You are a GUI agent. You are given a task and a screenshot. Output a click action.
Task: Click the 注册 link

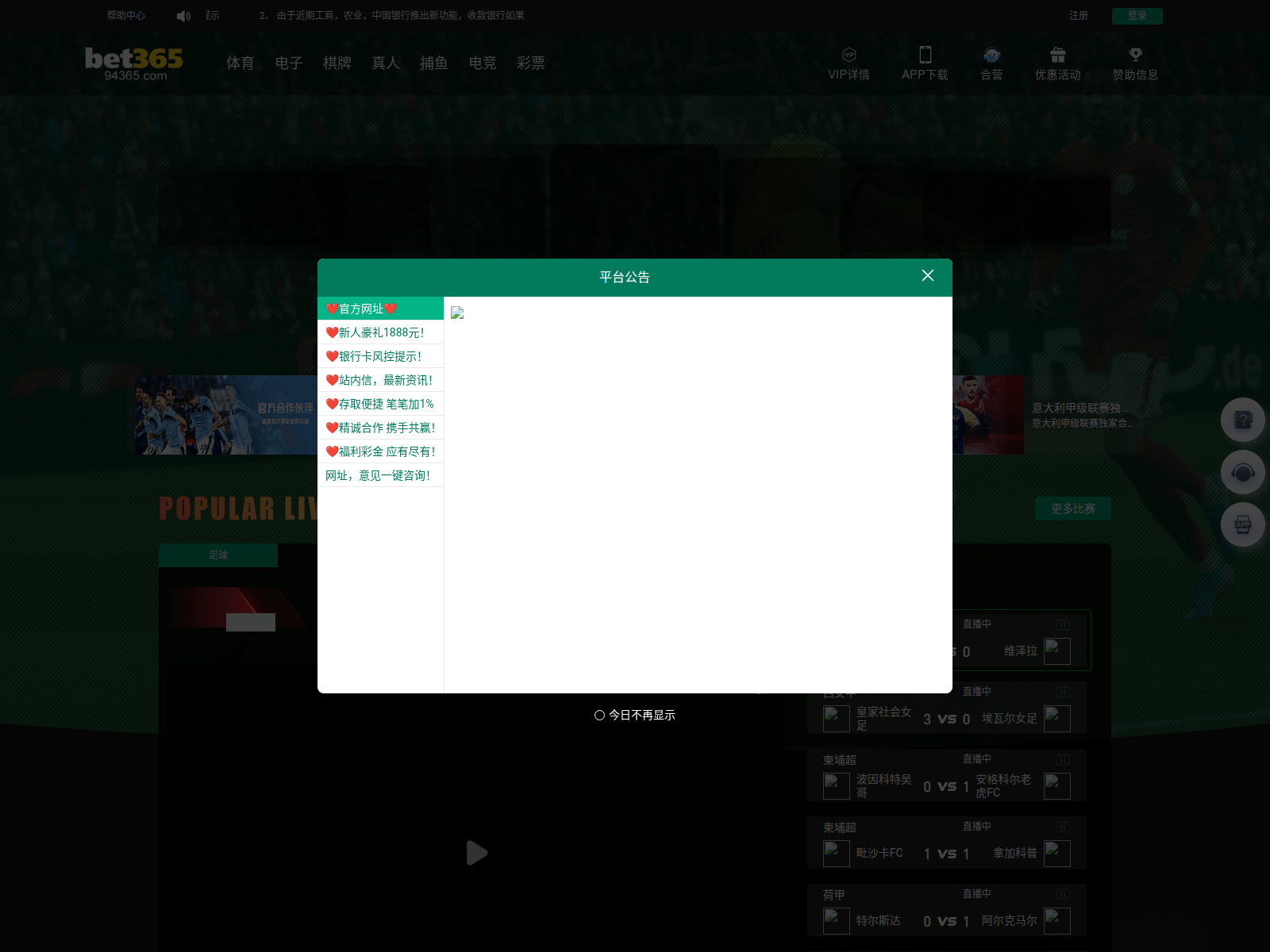coord(1078,15)
